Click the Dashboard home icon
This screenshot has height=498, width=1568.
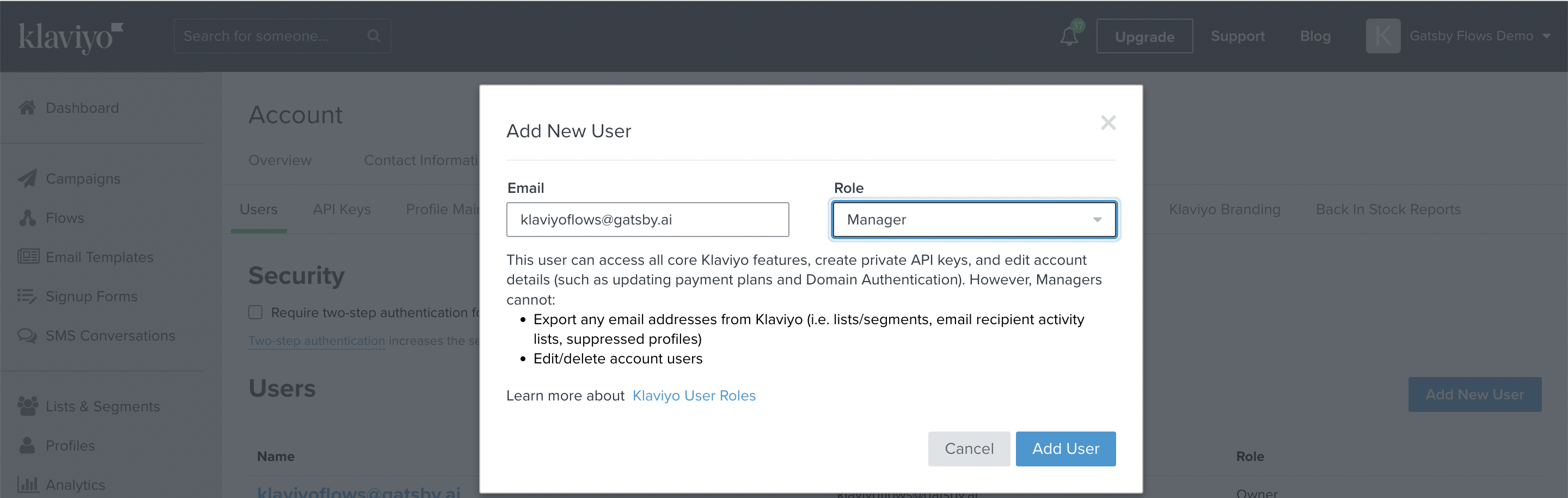(27, 108)
